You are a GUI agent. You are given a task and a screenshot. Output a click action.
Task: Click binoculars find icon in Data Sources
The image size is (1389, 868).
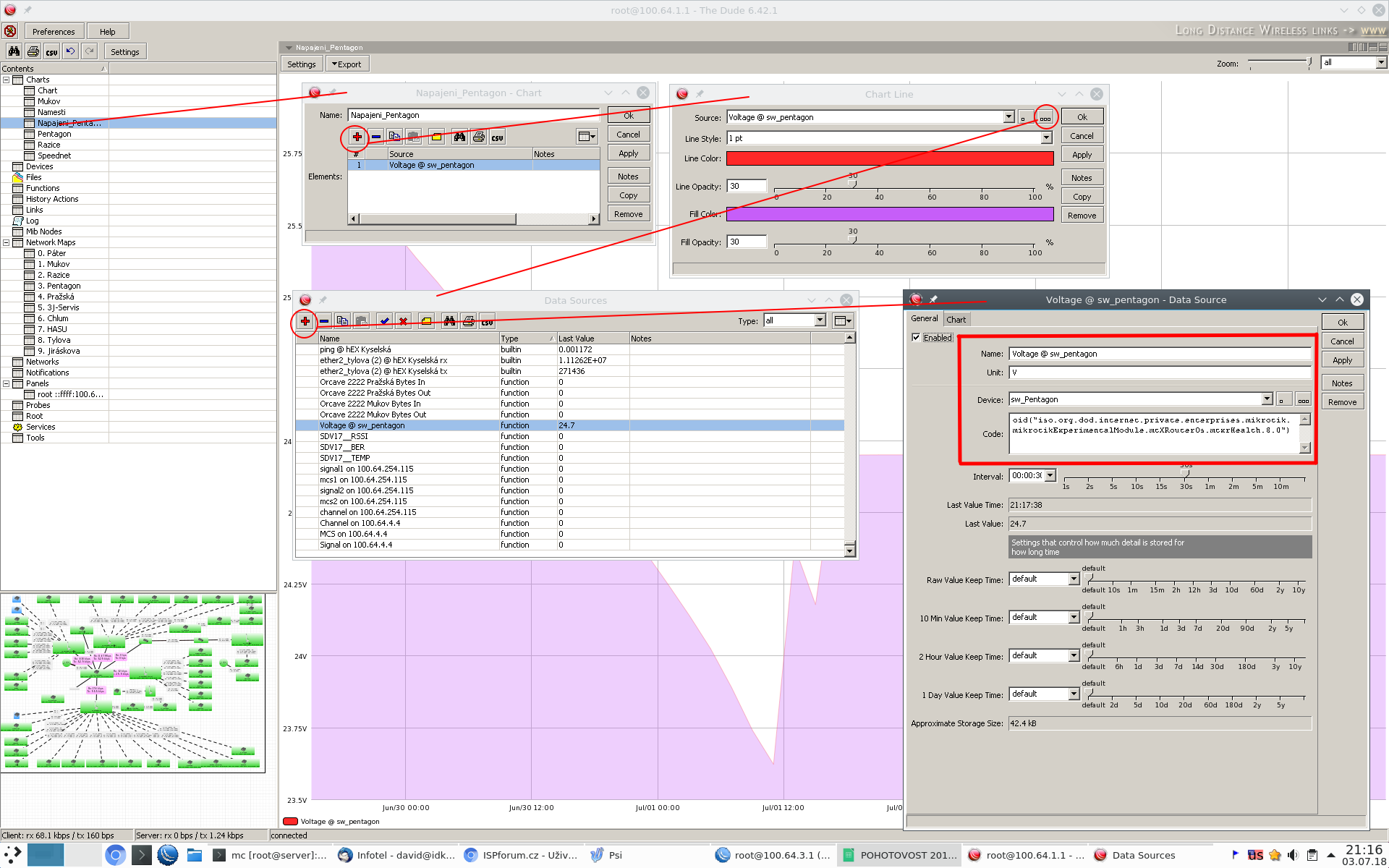[449, 321]
